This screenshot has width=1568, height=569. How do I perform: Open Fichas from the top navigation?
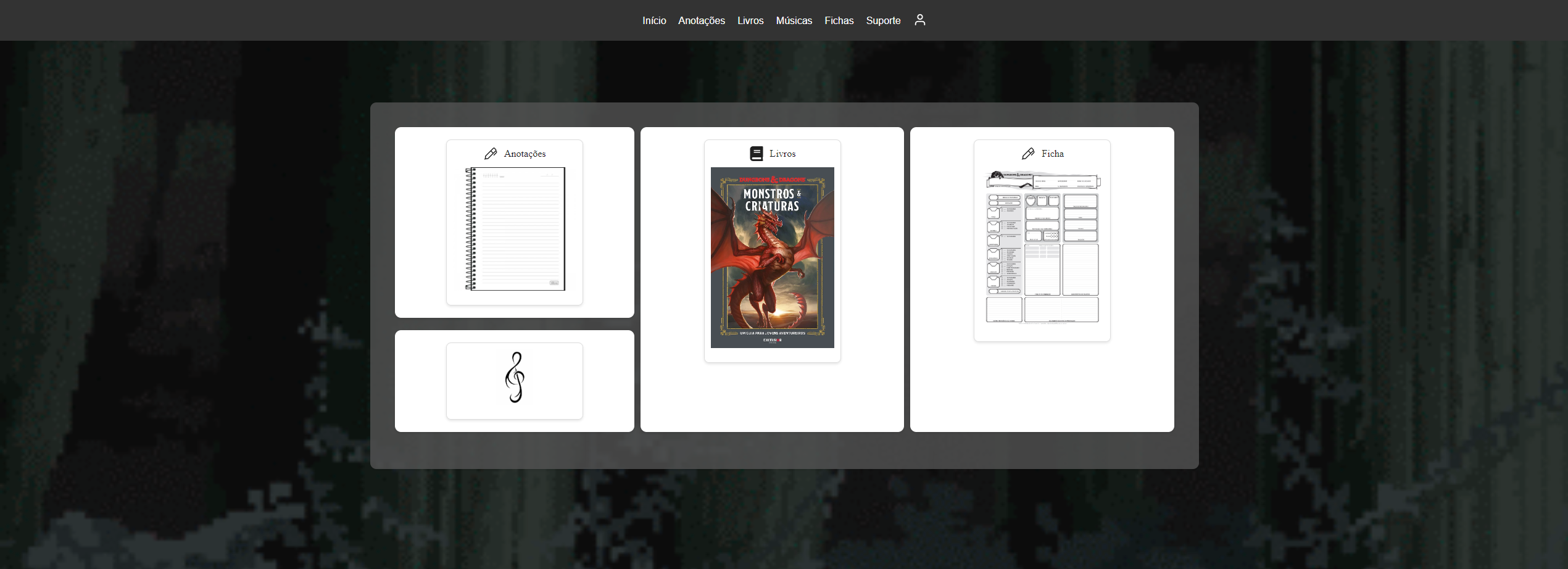point(839,20)
